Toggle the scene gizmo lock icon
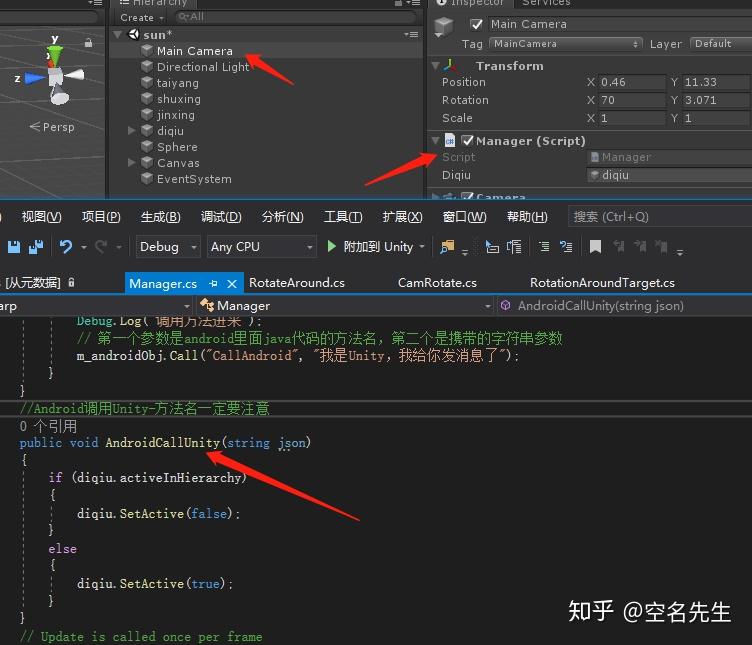752x645 pixels. pyautogui.click(x=88, y=43)
